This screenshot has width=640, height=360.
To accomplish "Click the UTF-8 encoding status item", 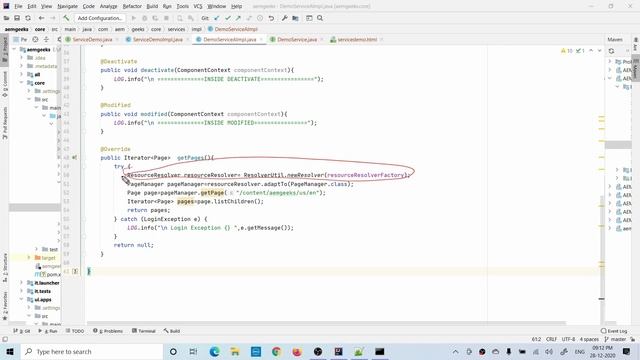I will 568,339.
